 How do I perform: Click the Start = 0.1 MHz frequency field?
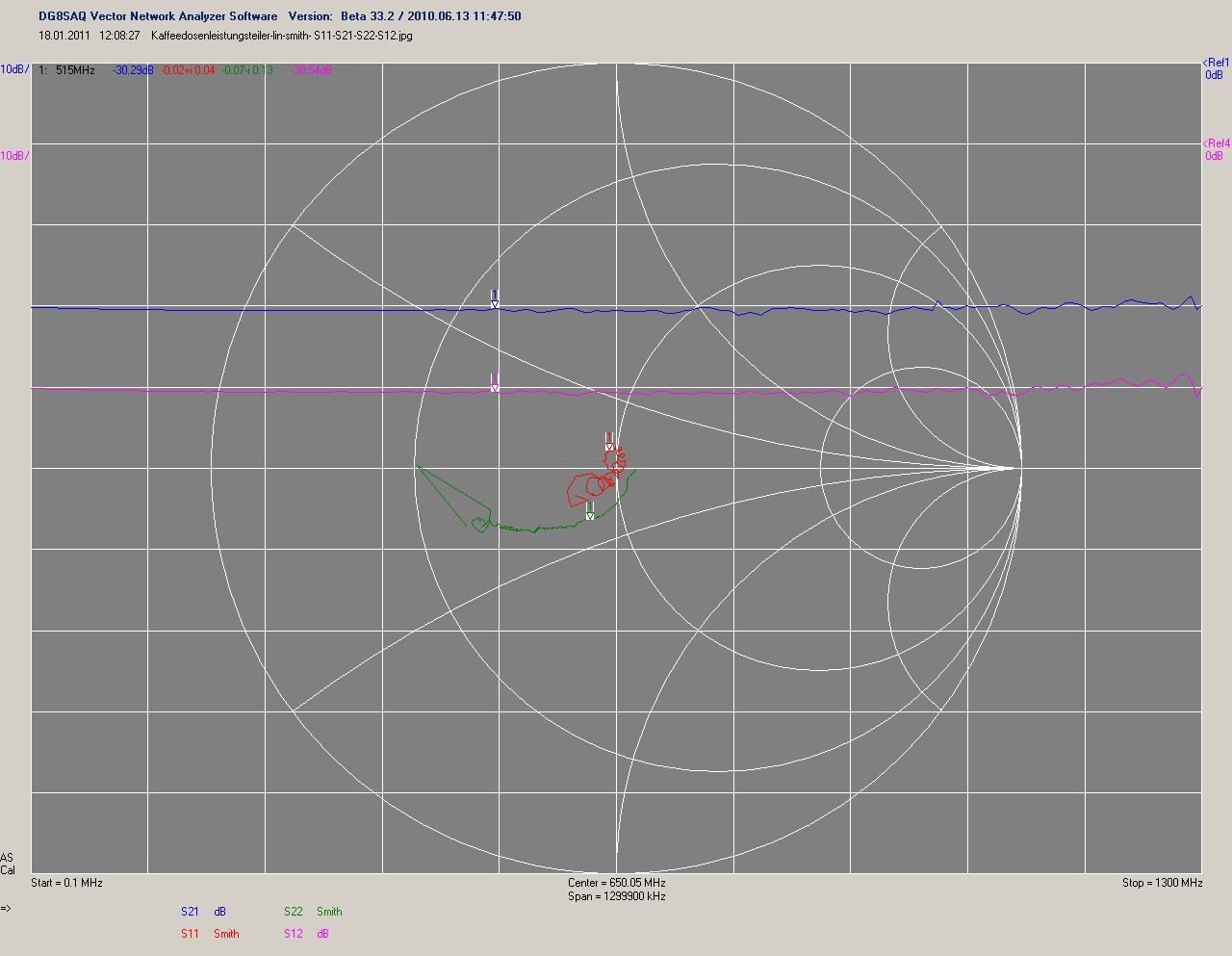[66, 883]
